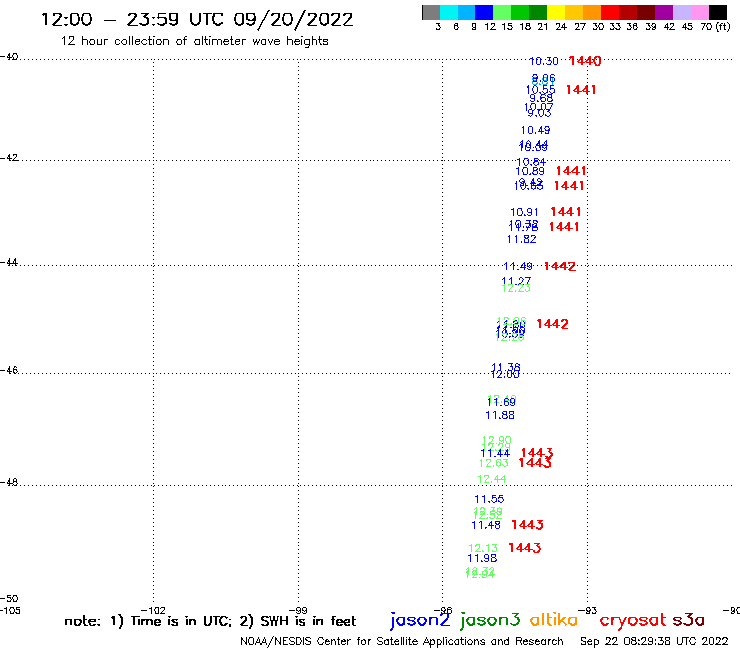Select the pink swatch in the color scale

point(700,12)
